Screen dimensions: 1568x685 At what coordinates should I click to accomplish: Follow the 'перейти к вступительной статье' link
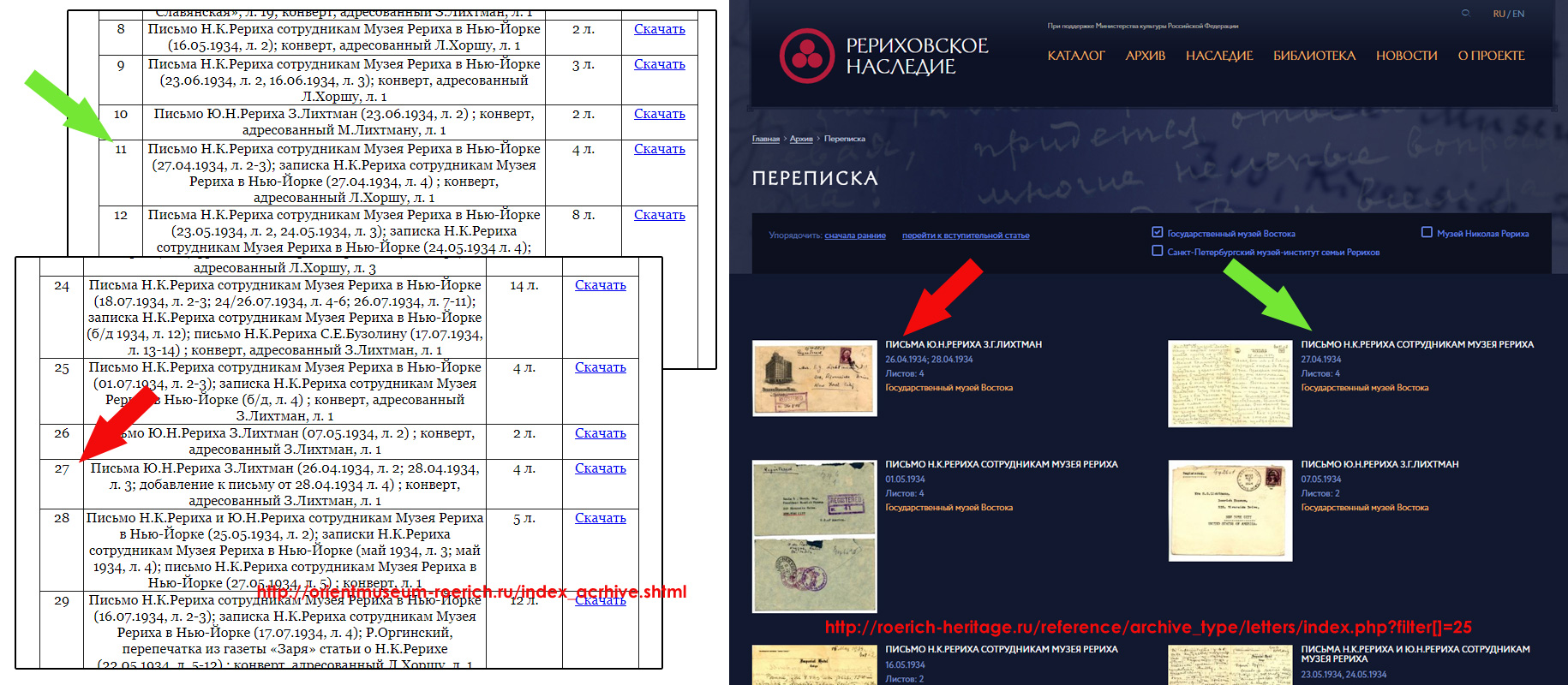click(966, 235)
